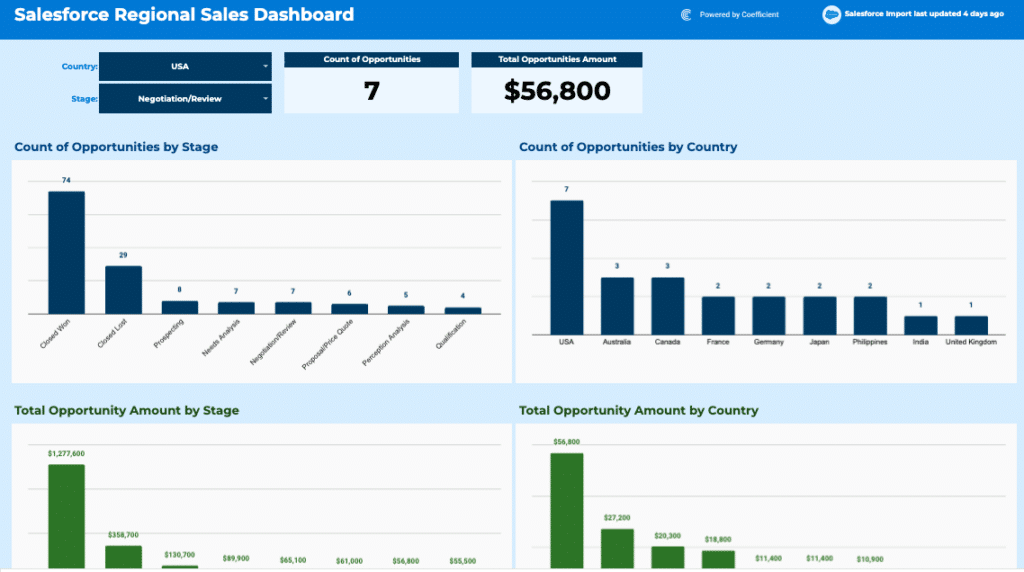
Task: Click the Country: filter label
Action: click(80, 67)
